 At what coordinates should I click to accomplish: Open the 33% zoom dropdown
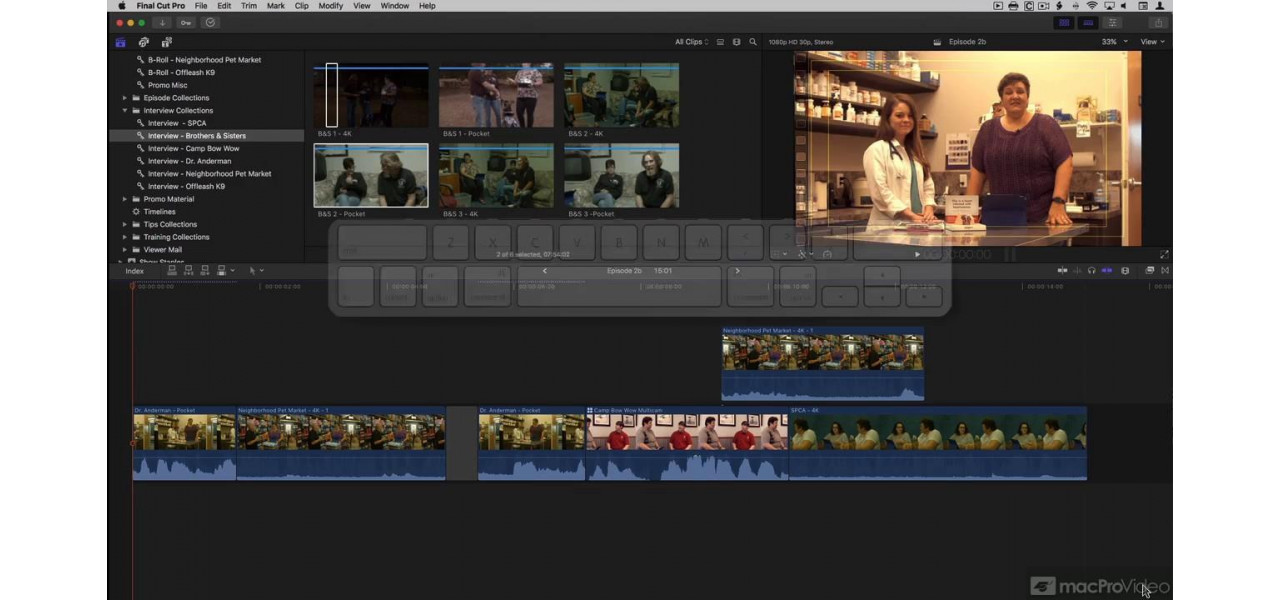pyautogui.click(x=1114, y=42)
